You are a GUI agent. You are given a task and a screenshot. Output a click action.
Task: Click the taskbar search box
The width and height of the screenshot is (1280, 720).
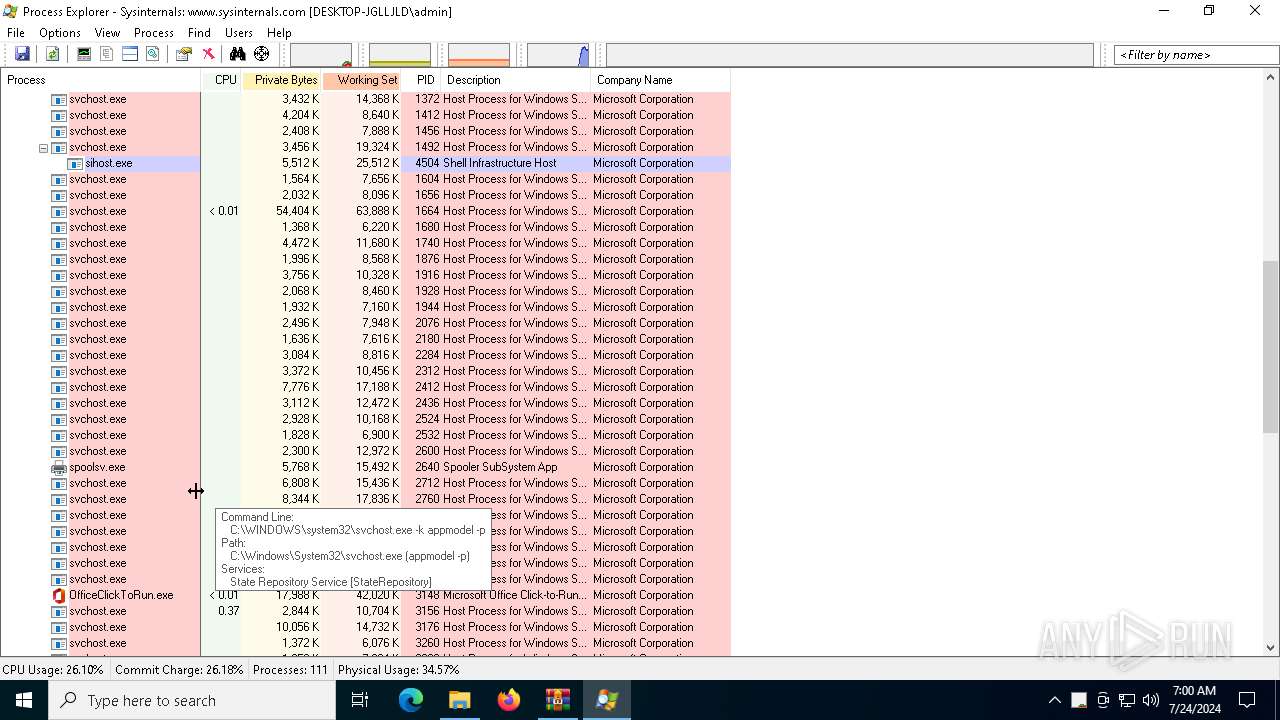(192, 700)
